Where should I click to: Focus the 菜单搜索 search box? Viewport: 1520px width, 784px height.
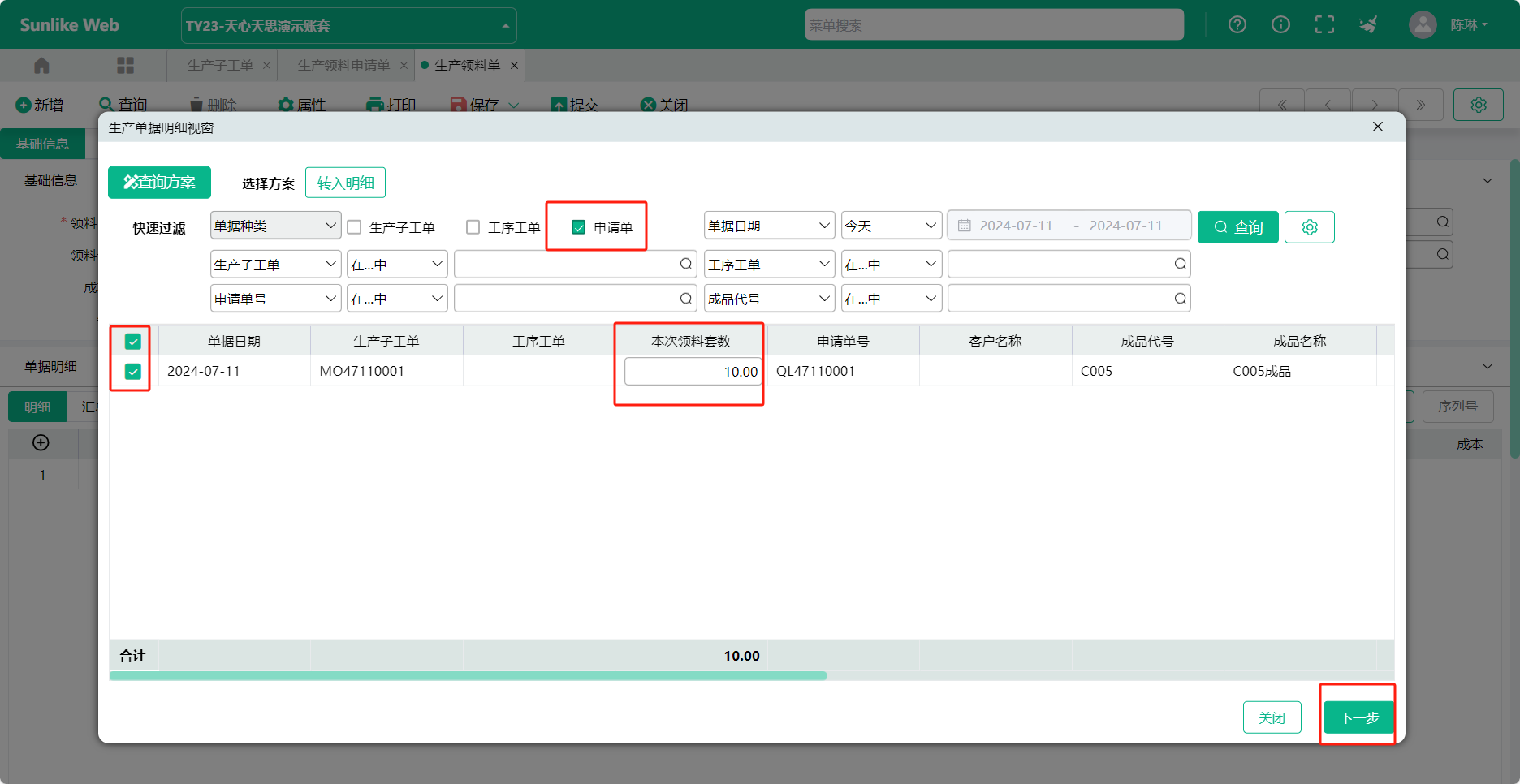tap(994, 25)
